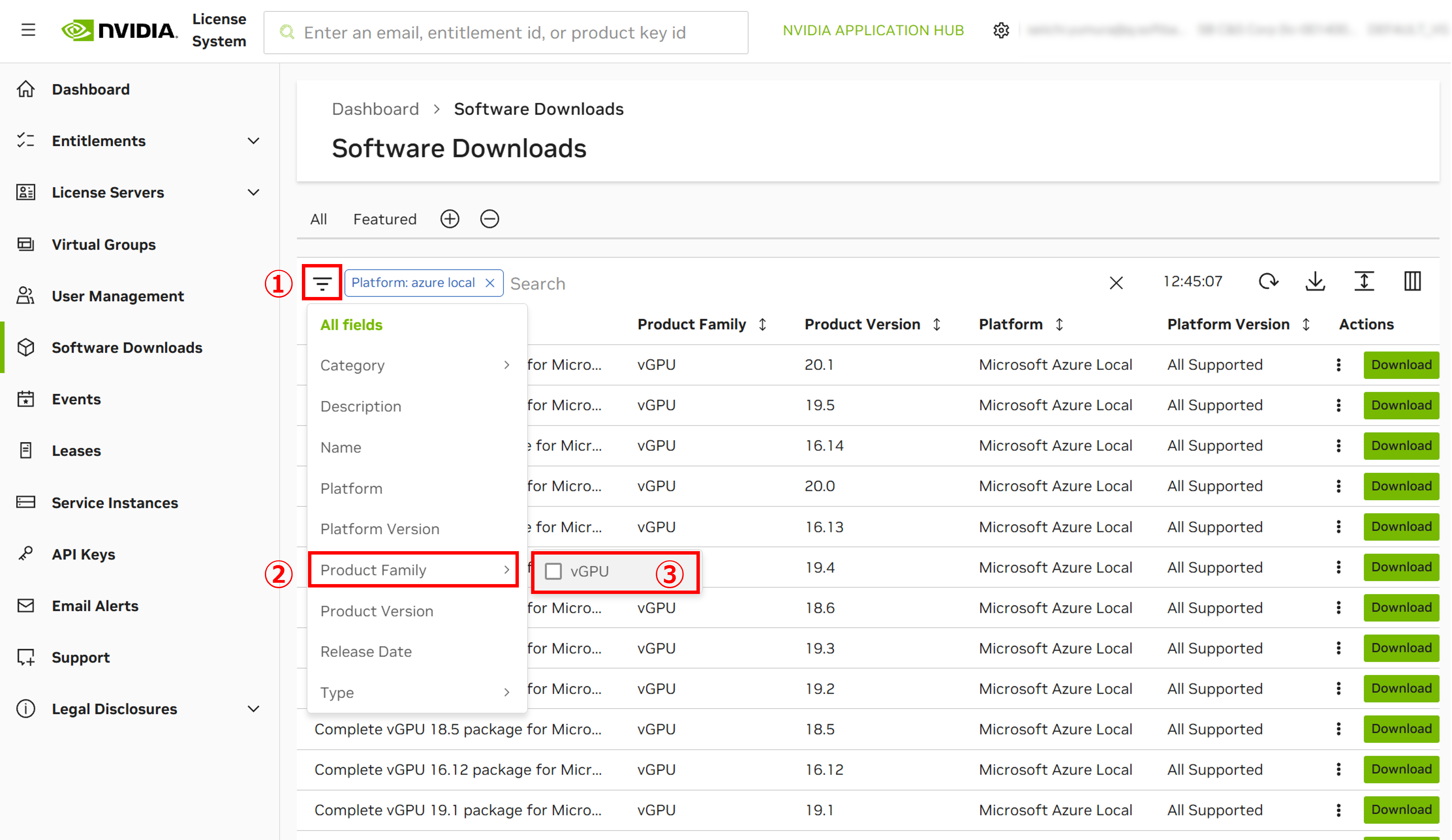Screen dimensions: 1452x840
Task: Open row actions menu for version 19.1
Action: tap(1339, 810)
